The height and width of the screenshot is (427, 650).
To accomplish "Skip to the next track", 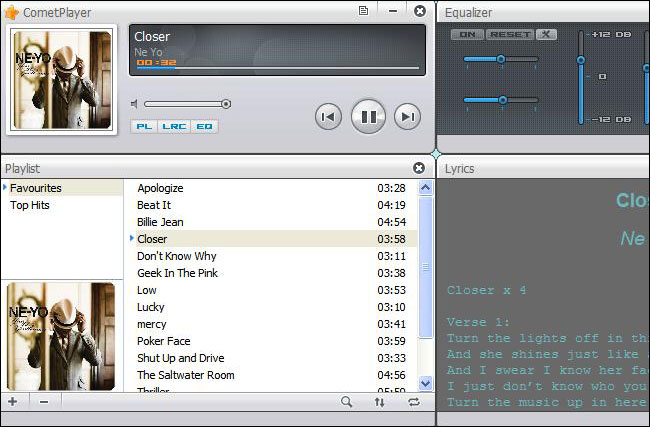I will pos(406,117).
